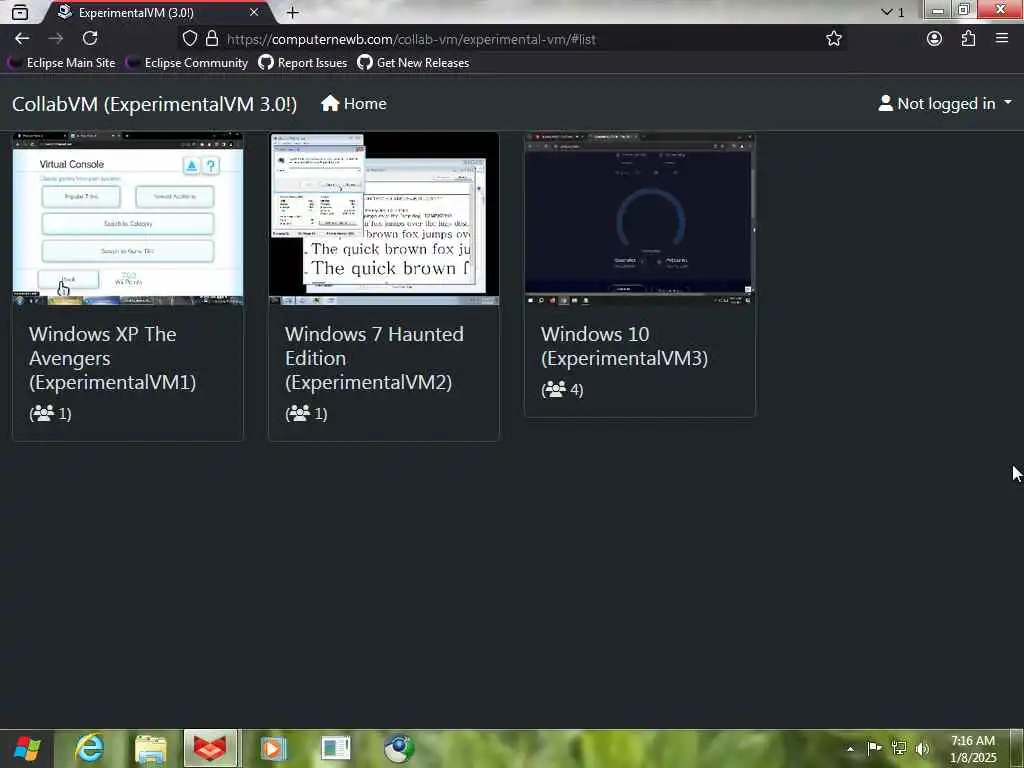Open the hamburger application menu

point(1002,39)
